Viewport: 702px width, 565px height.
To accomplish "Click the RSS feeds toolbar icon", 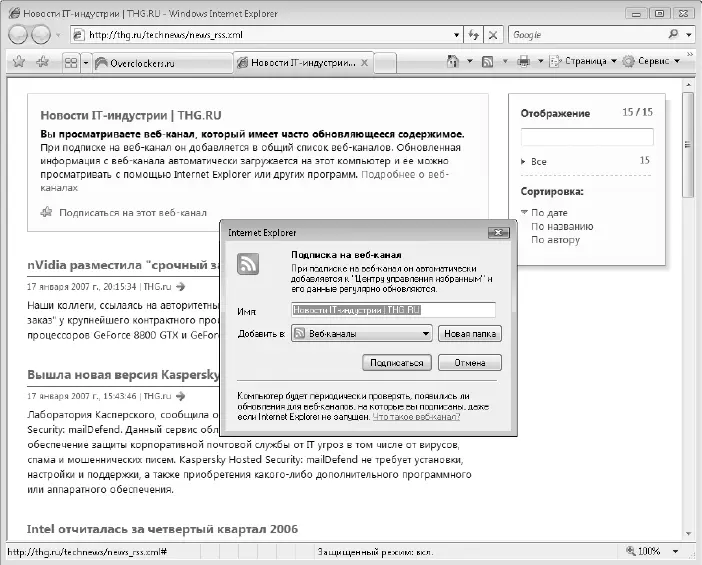I will pos(488,61).
